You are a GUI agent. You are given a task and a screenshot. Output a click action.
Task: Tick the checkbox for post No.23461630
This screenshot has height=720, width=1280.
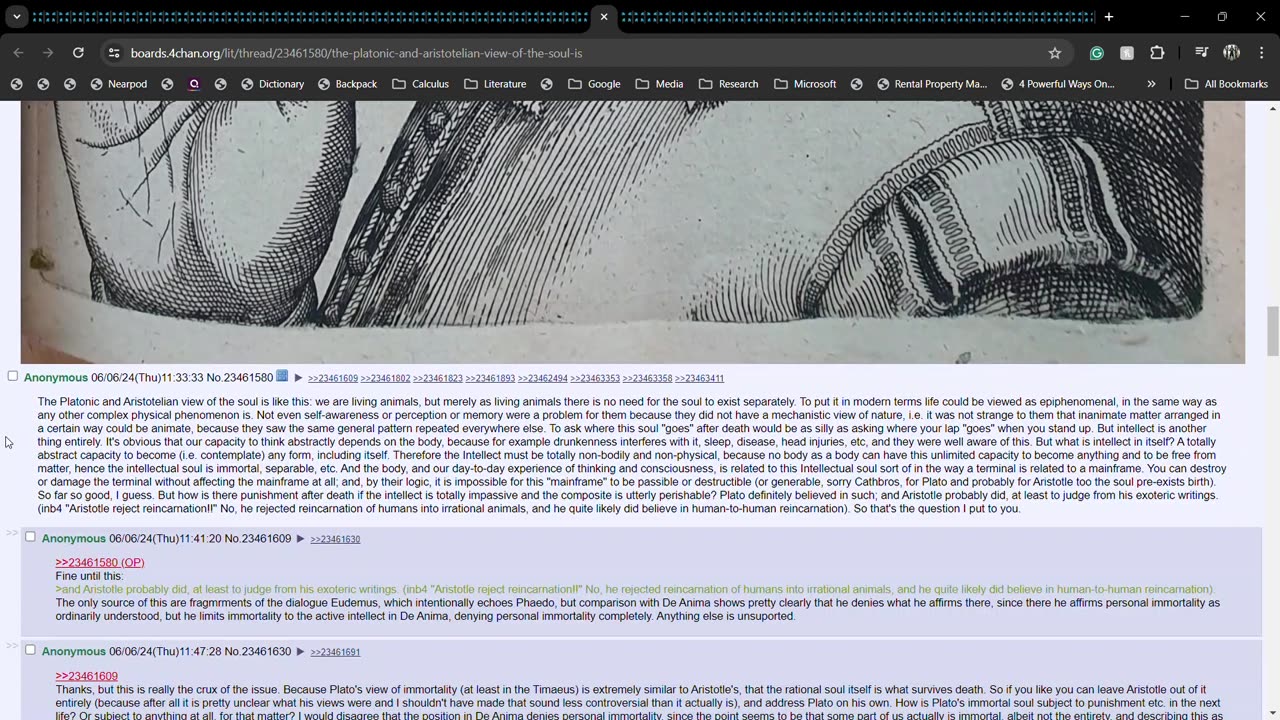click(x=30, y=650)
